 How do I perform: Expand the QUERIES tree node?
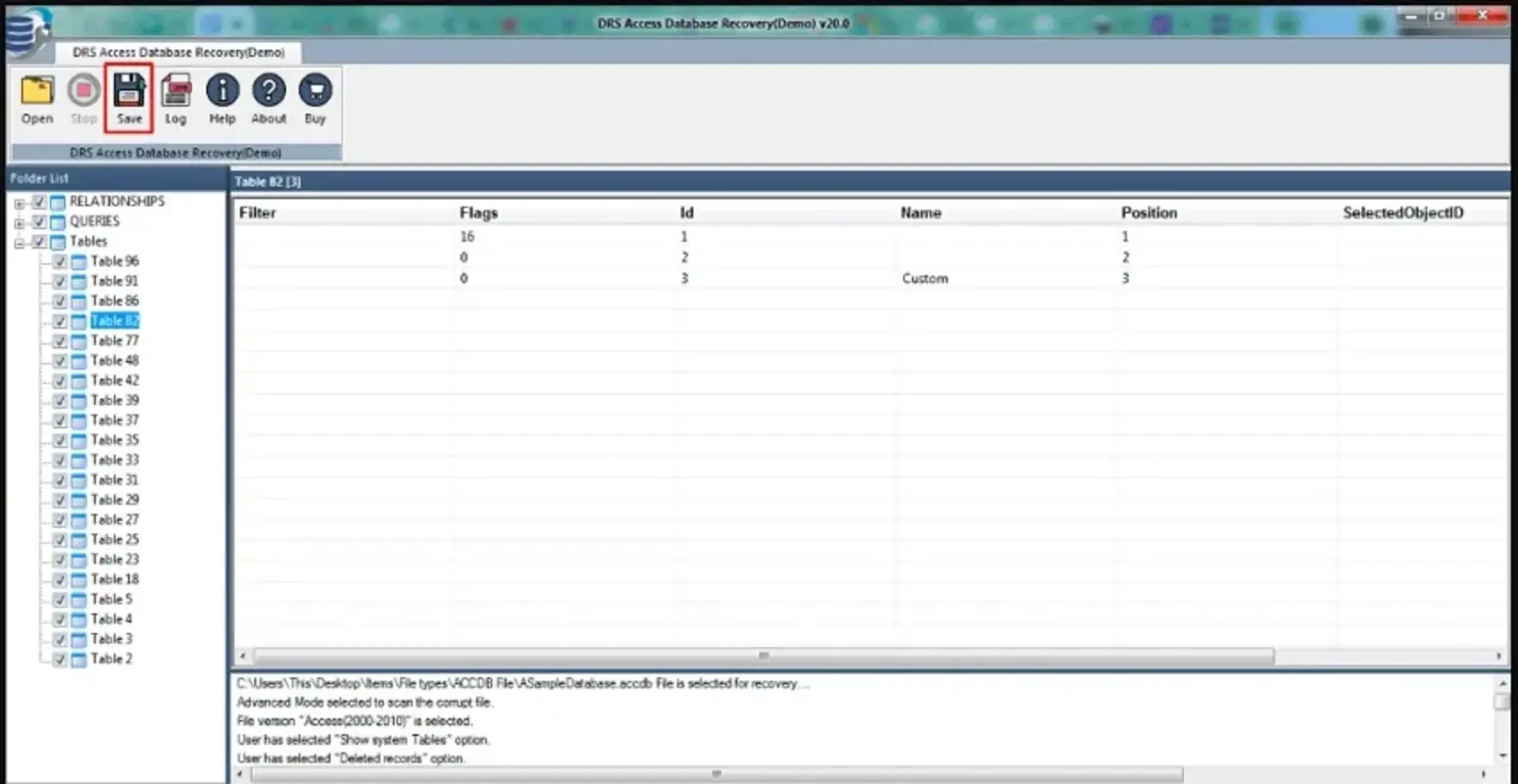pyautogui.click(x=19, y=220)
